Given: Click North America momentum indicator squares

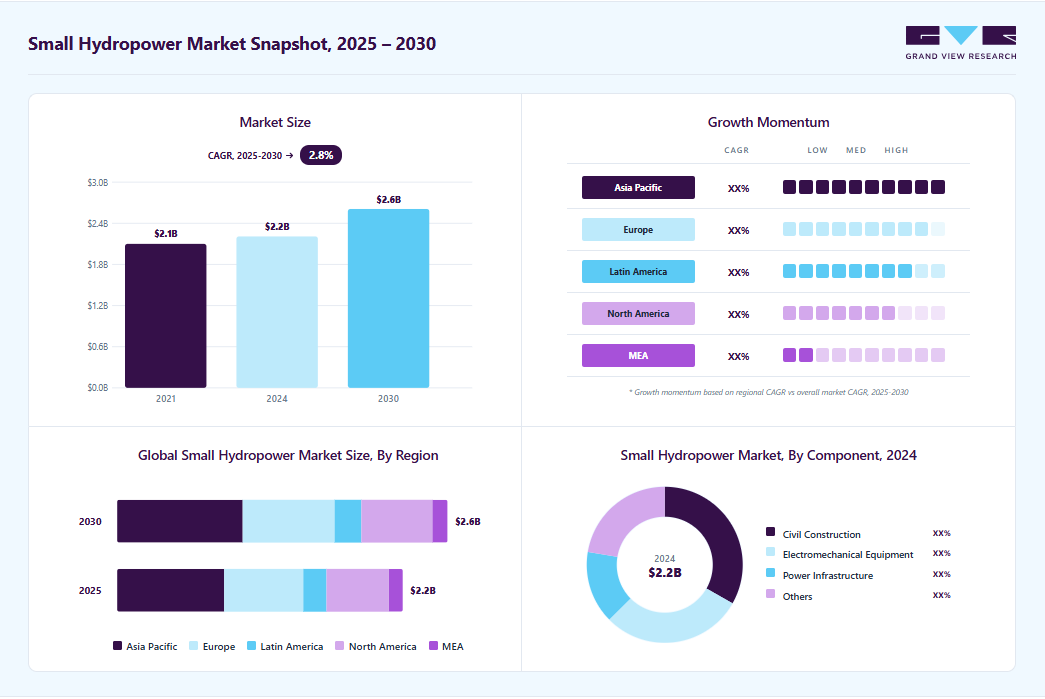Looking at the screenshot, I should [864, 313].
